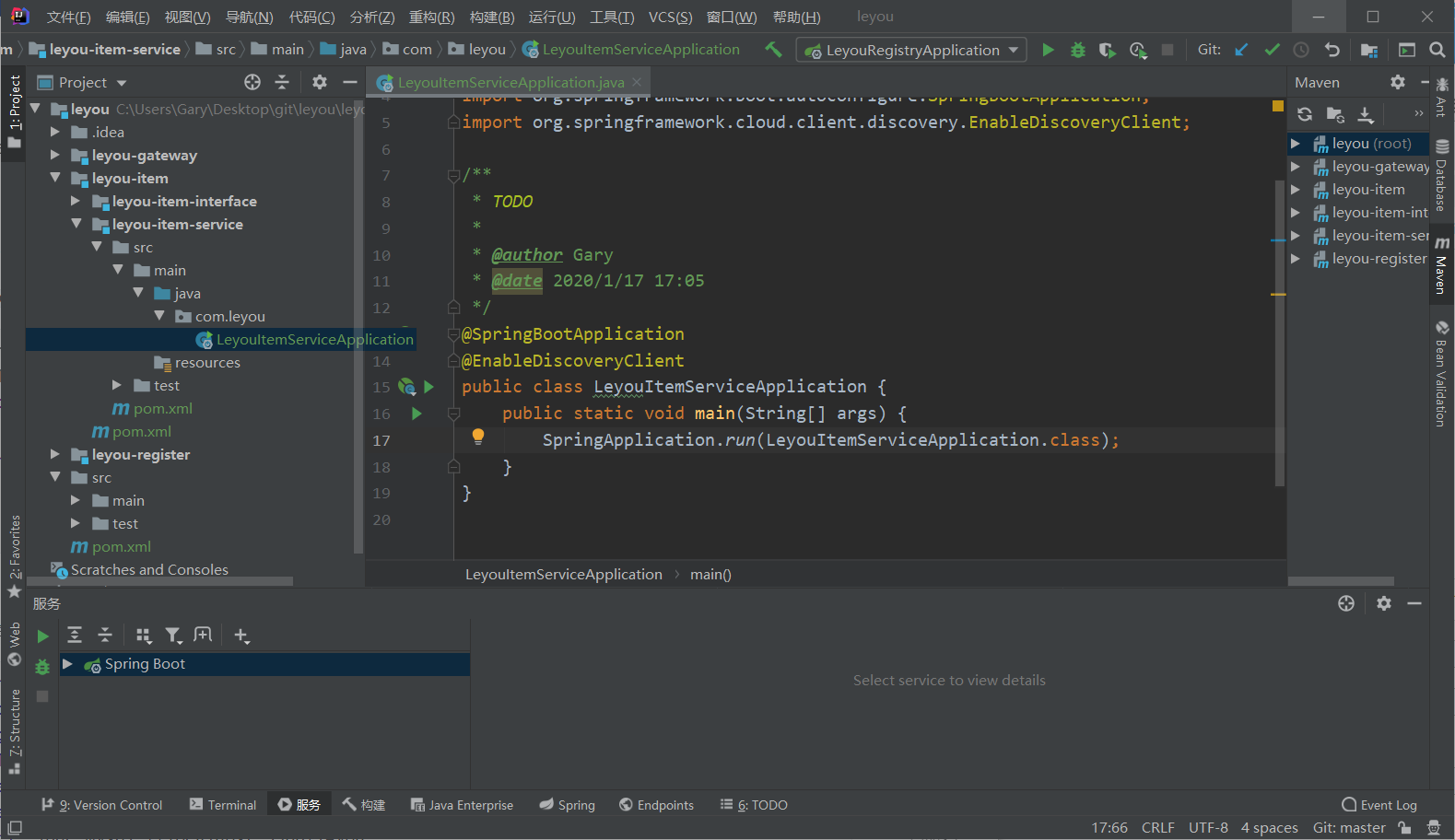This screenshot has width=1455, height=840.
Task: Click the Git update project arrow
Action: (x=1241, y=50)
